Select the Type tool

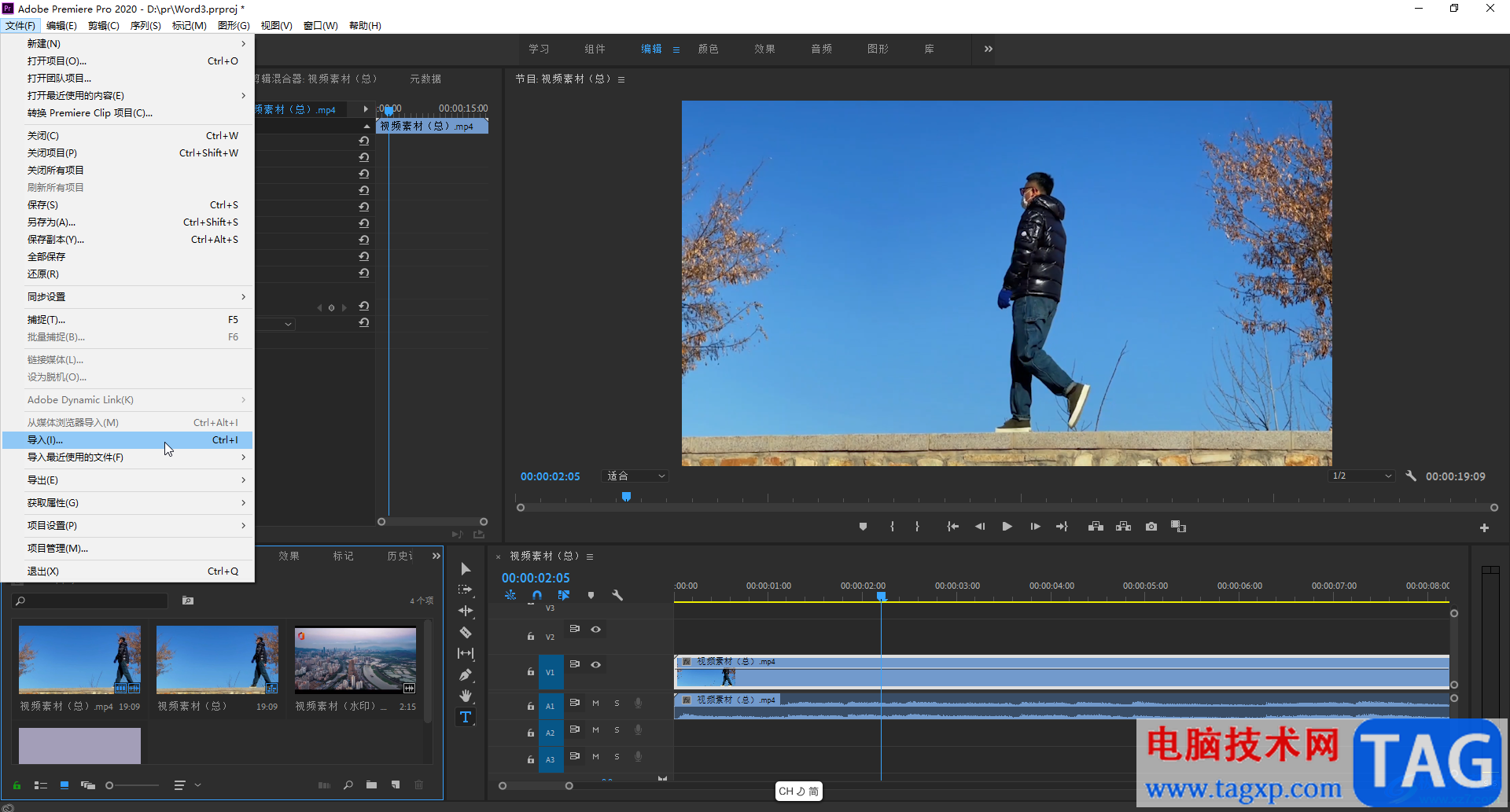tap(466, 717)
